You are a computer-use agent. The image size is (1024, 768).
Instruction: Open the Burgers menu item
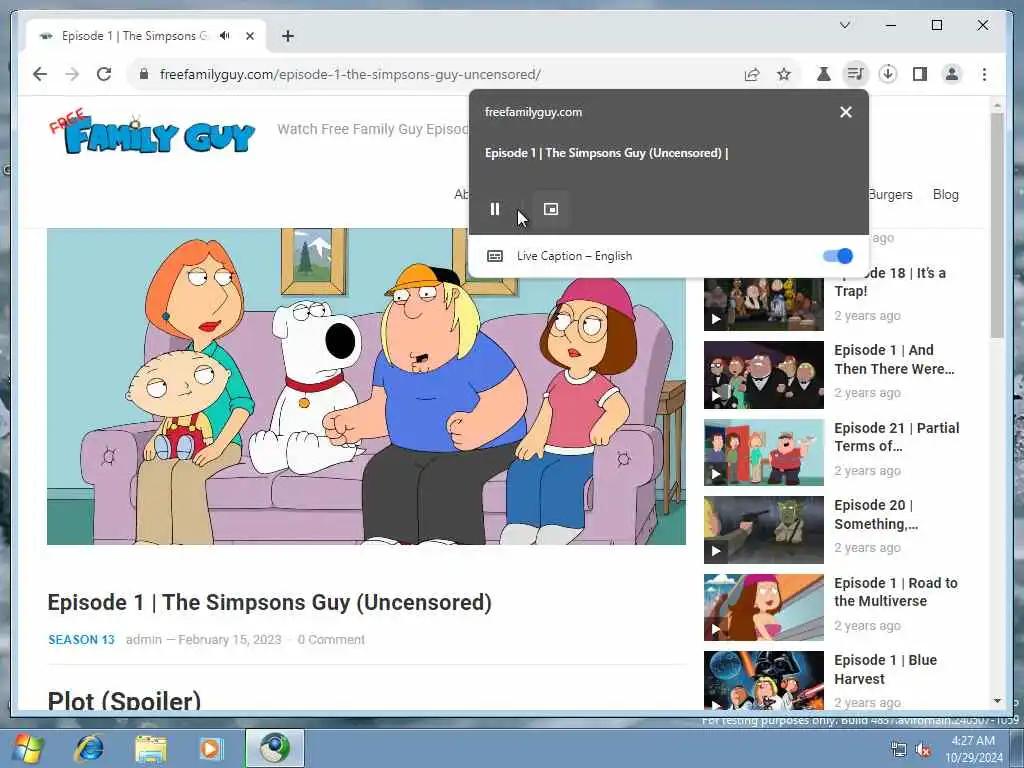[891, 194]
